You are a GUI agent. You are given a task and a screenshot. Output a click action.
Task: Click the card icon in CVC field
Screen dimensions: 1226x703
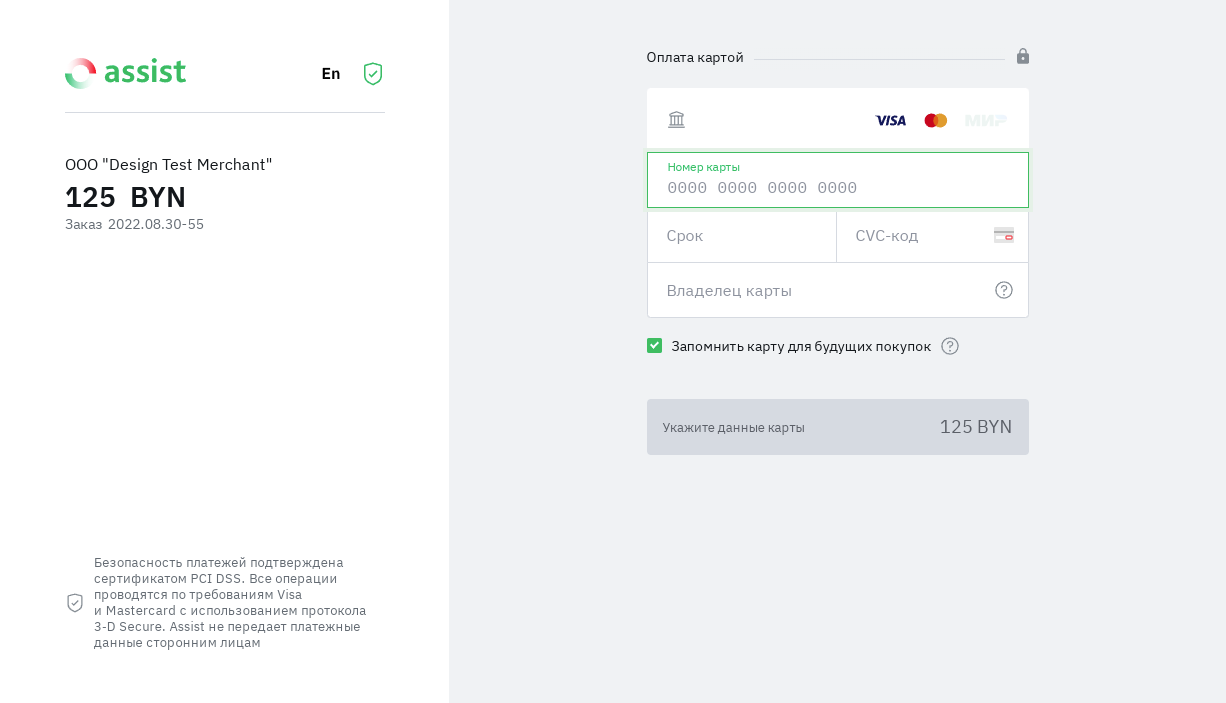tap(1003, 235)
